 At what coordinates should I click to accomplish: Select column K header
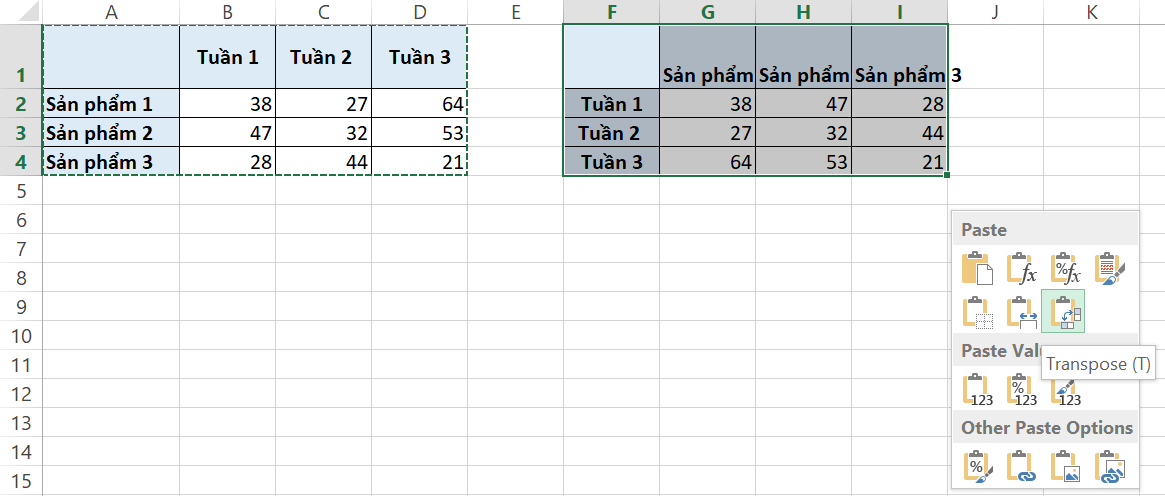[1091, 11]
